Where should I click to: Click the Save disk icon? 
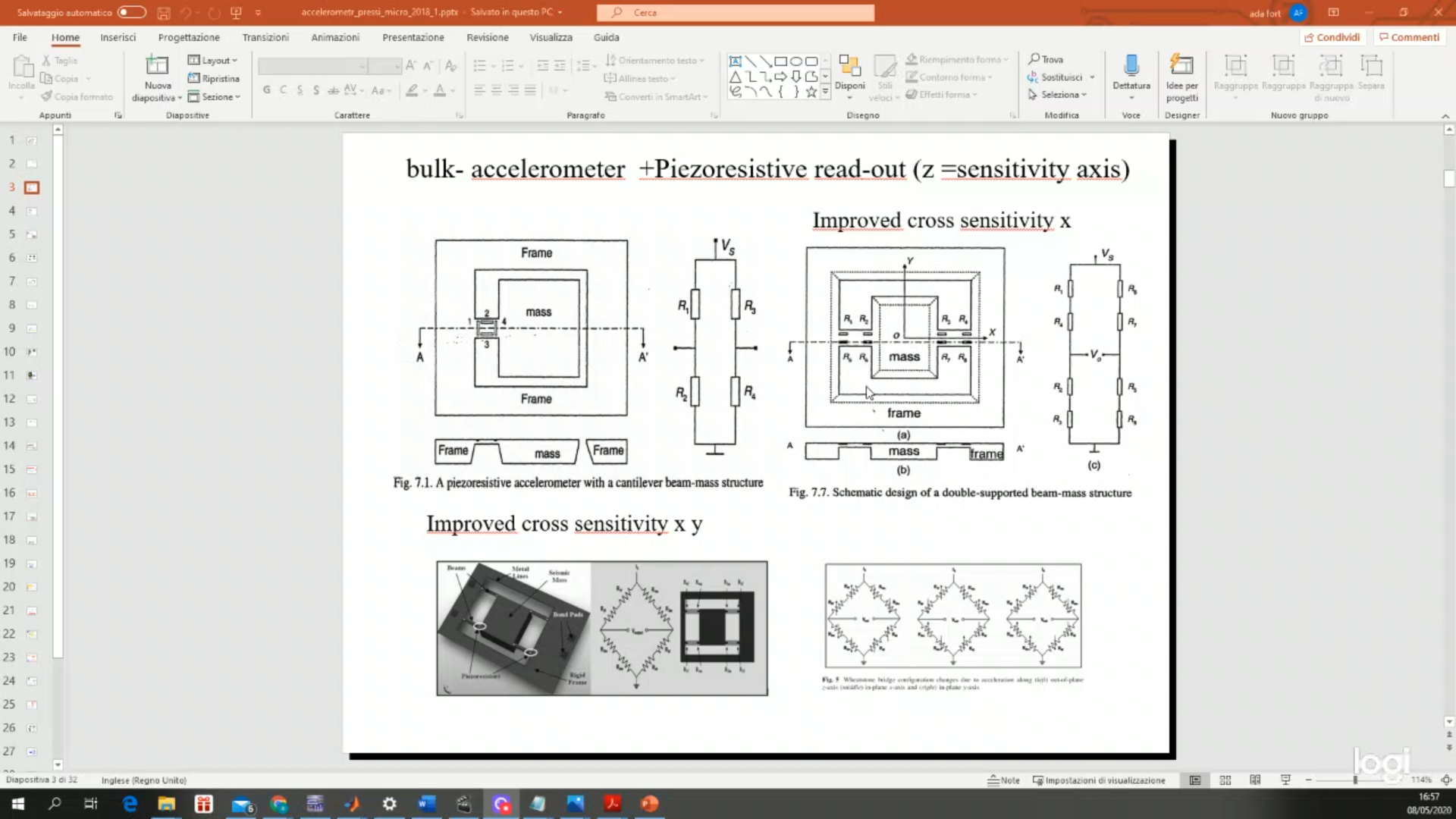click(x=163, y=13)
